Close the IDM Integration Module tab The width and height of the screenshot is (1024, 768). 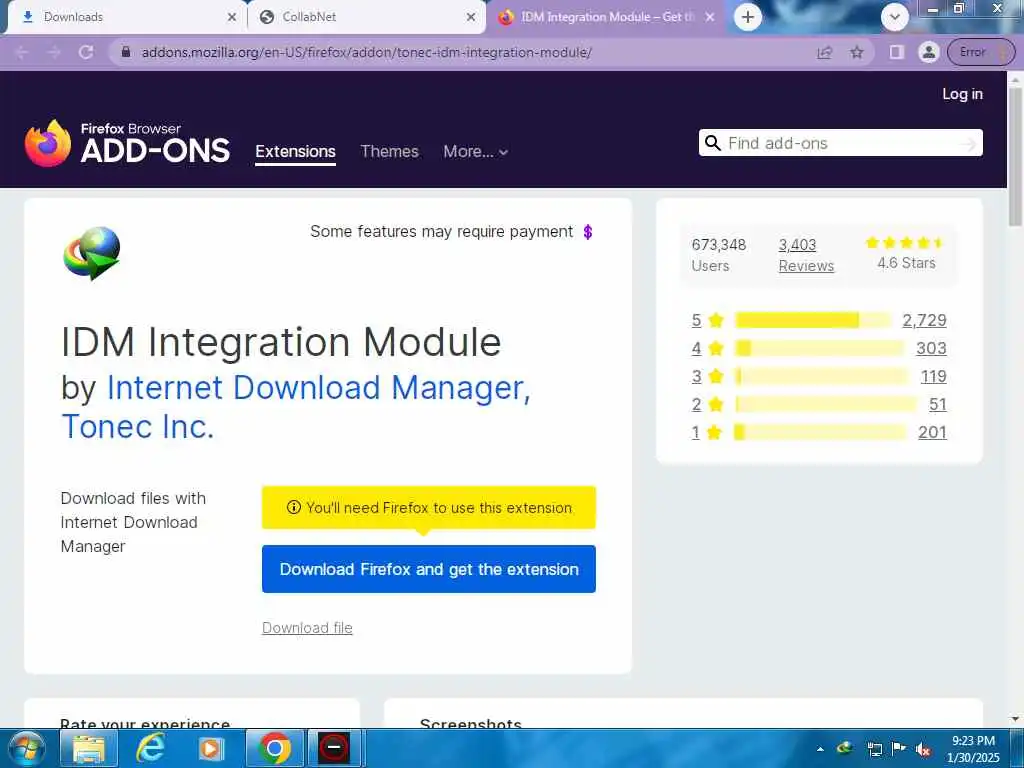[710, 17]
